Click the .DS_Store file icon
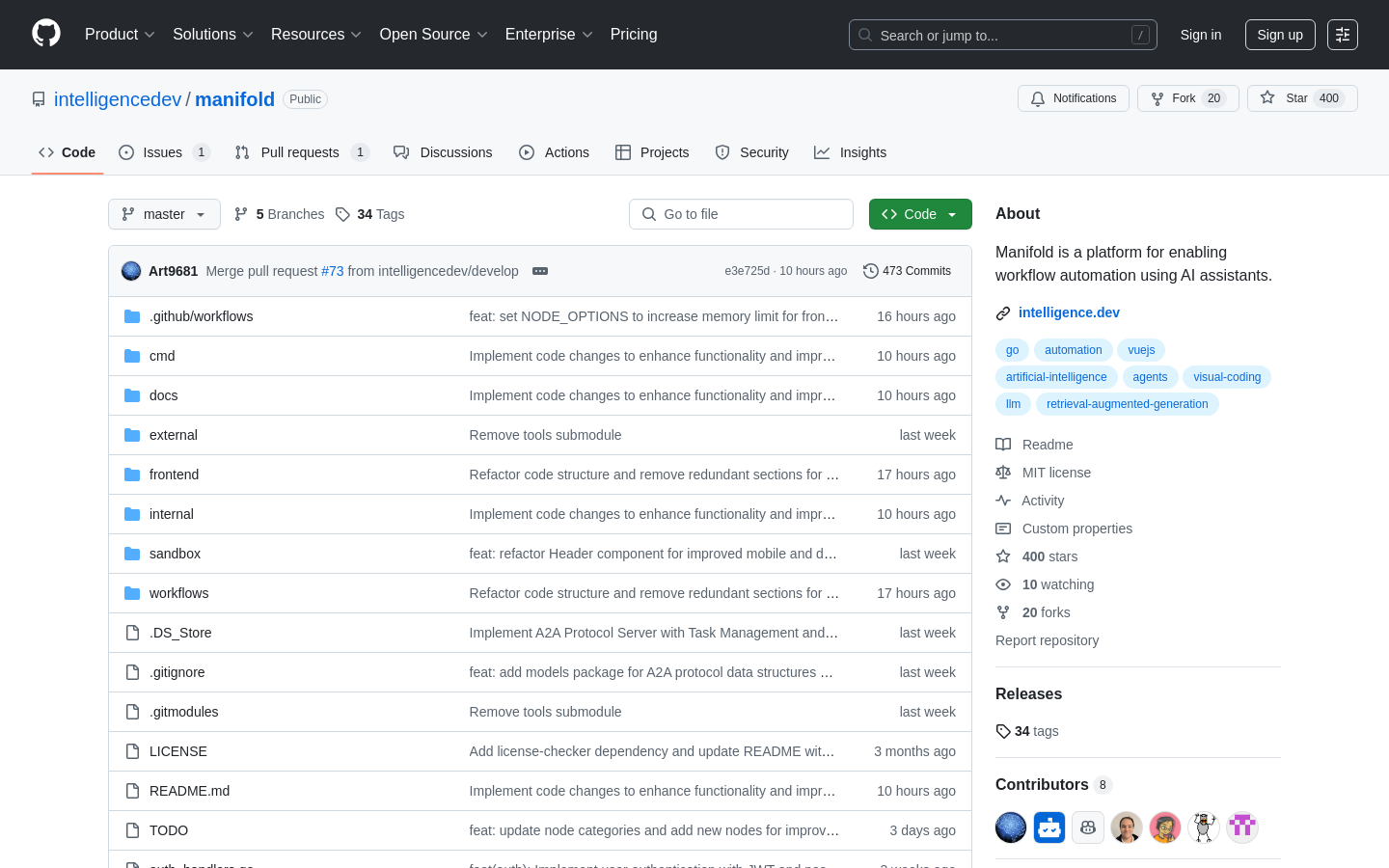 click(132, 633)
